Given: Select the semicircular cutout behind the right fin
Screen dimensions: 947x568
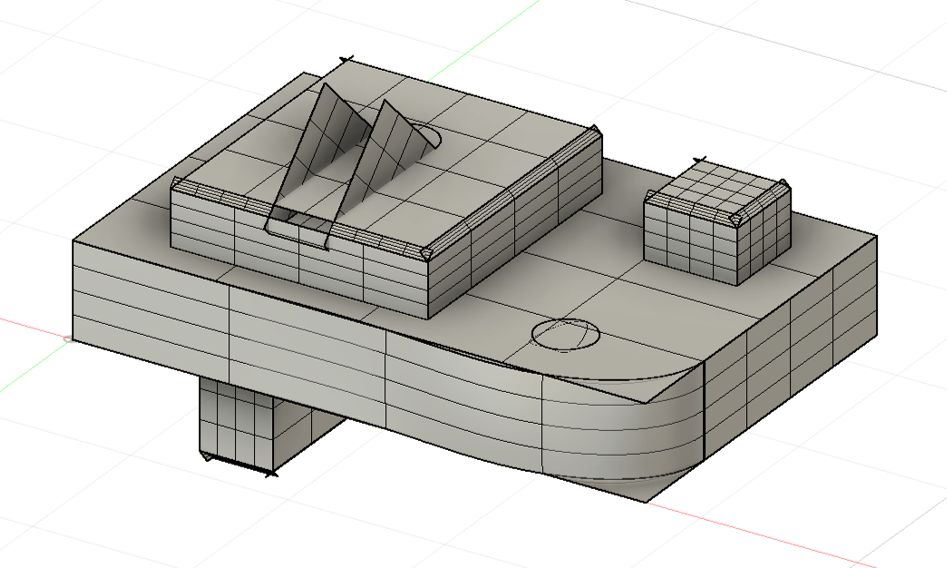Looking at the screenshot, I should [x=430, y=137].
